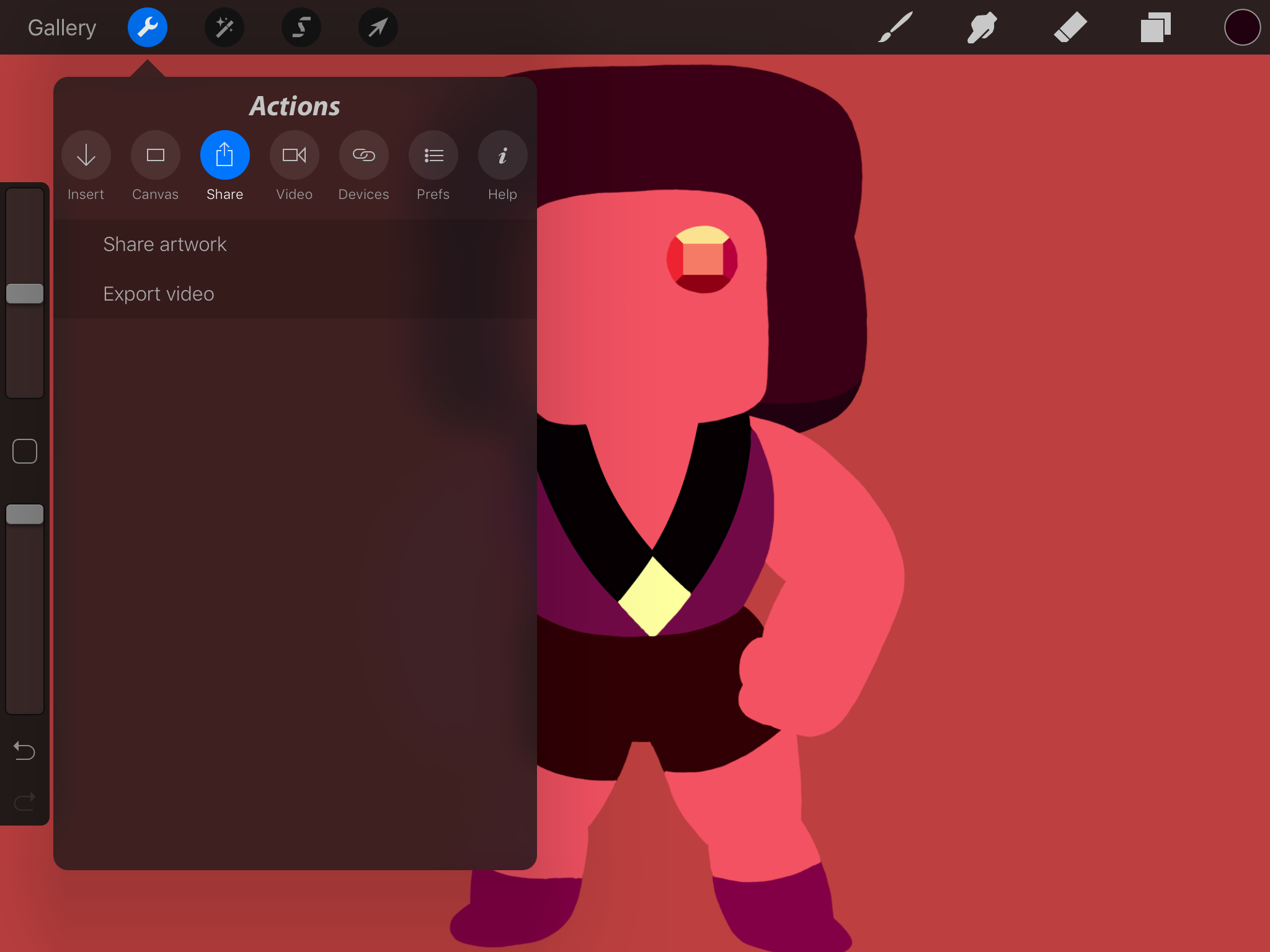This screenshot has width=1270, height=952.
Task: Tap the sidebar modifier square button
Action: pos(25,451)
